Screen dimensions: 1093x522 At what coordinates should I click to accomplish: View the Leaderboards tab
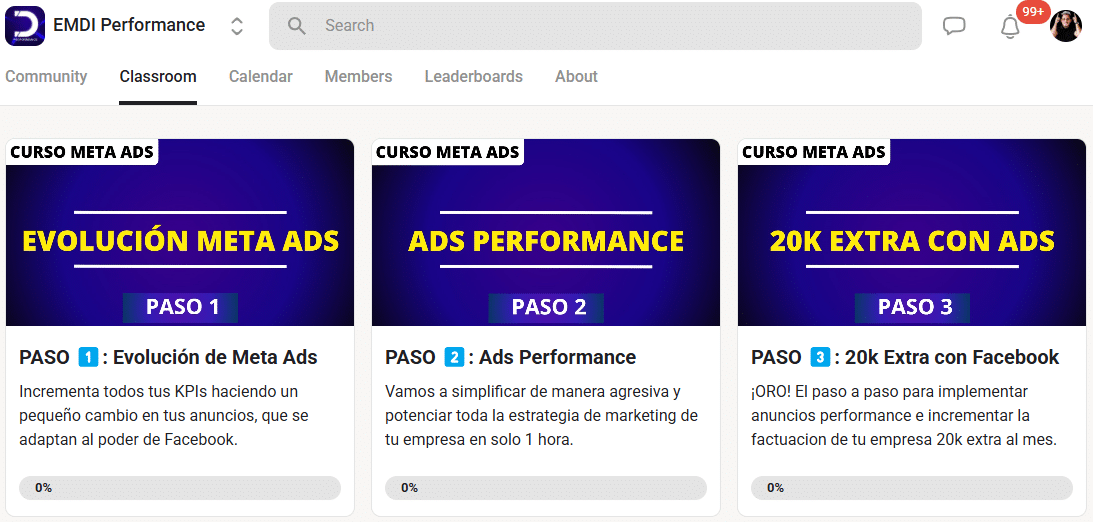pyautogui.click(x=473, y=77)
